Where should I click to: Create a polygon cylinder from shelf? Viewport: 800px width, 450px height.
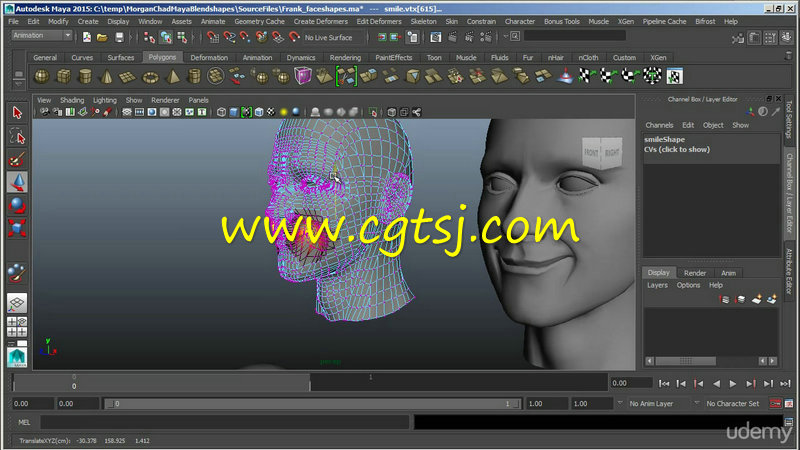pos(85,77)
